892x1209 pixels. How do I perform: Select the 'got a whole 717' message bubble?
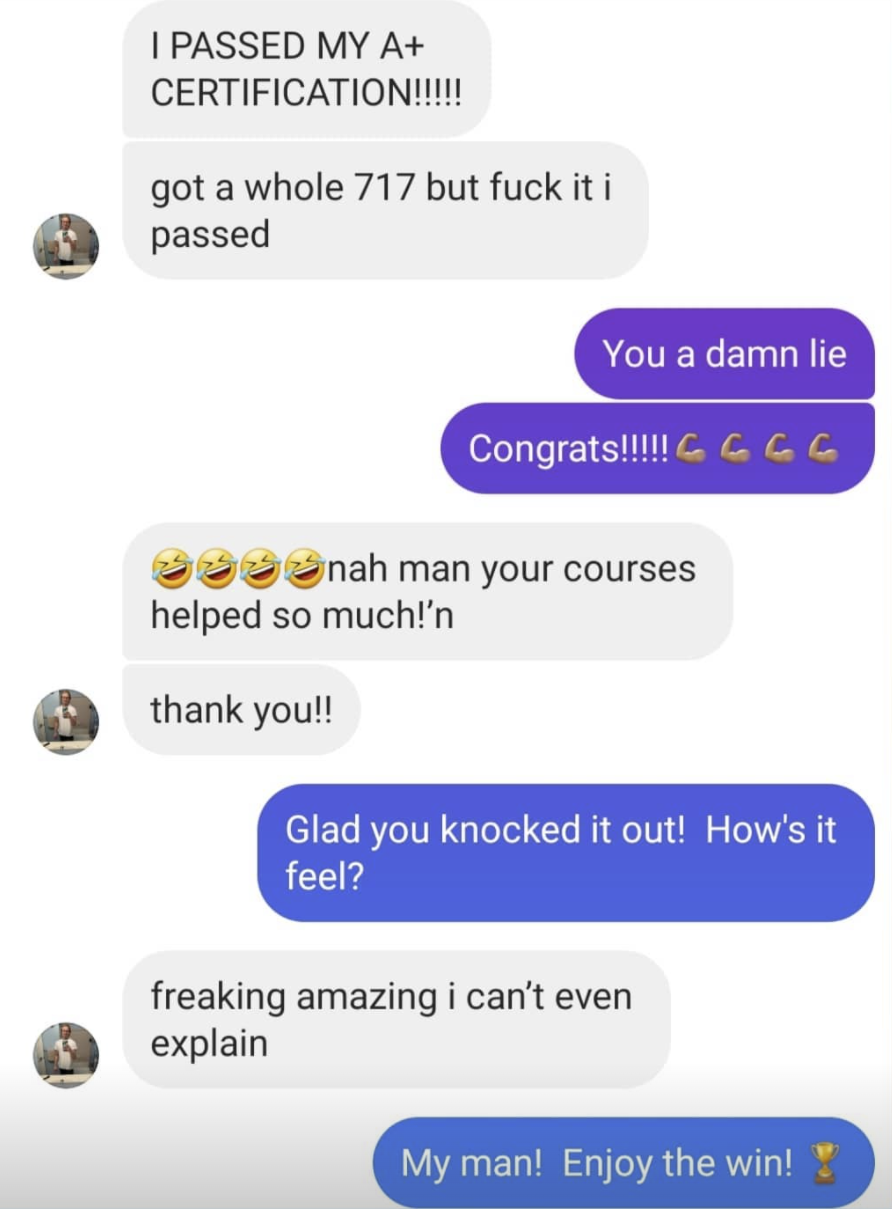click(x=385, y=211)
